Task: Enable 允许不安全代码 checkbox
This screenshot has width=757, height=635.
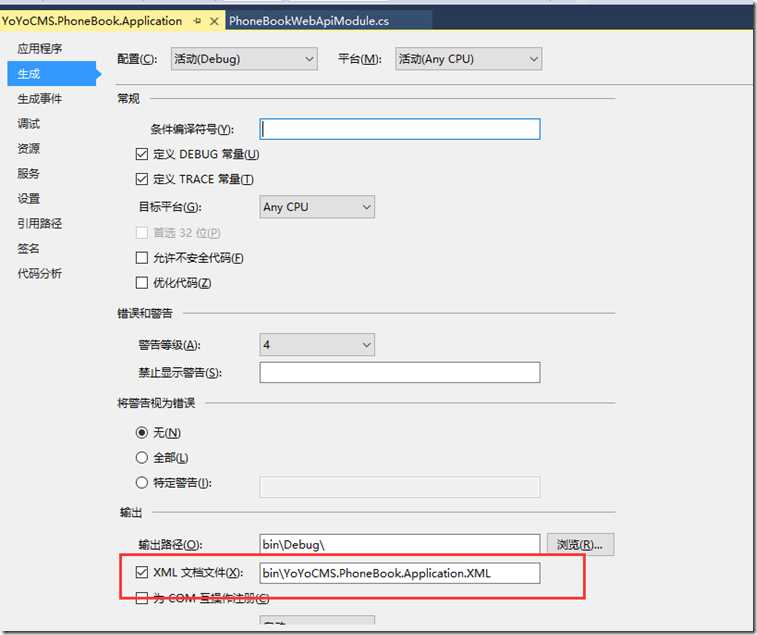Action: tap(141, 258)
